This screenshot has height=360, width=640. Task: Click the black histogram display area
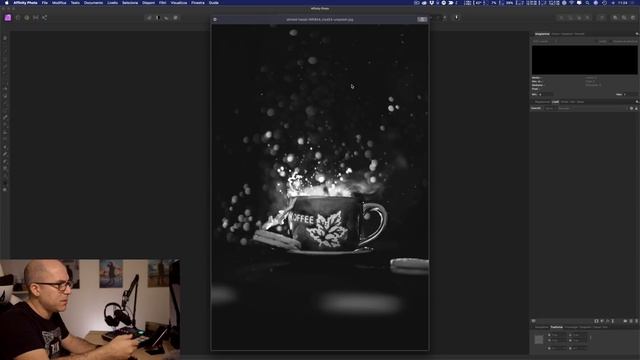pos(584,60)
